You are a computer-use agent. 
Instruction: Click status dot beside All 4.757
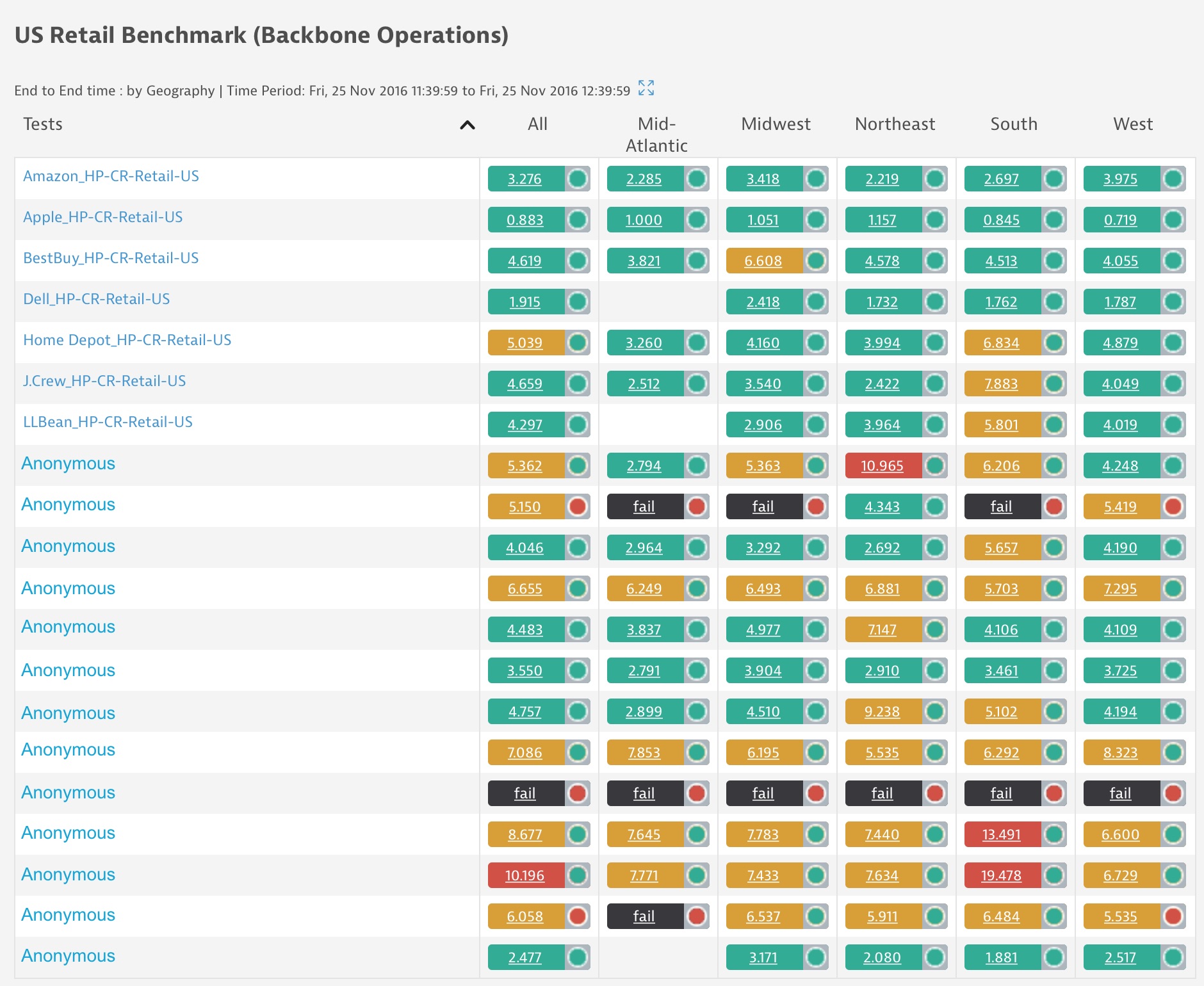[x=578, y=711]
